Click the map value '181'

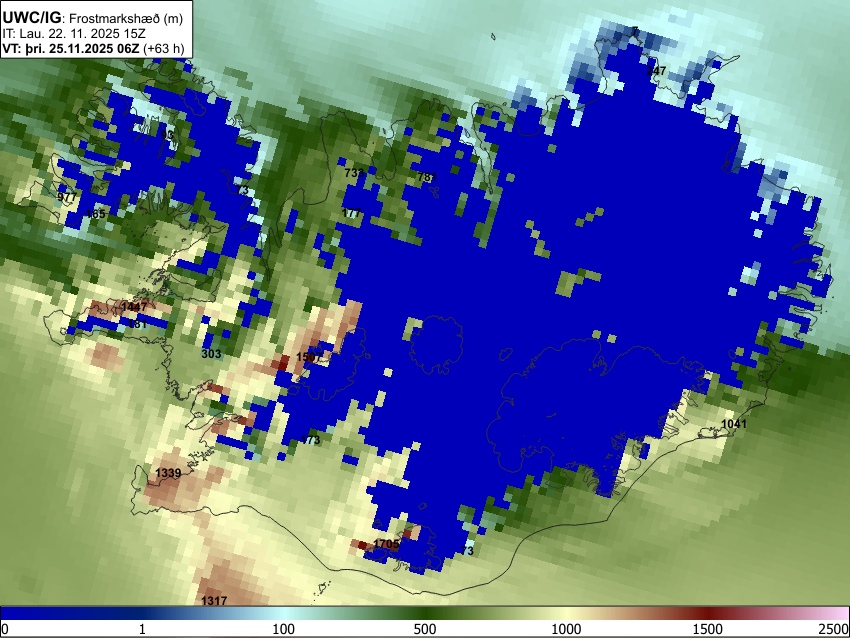point(137,324)
